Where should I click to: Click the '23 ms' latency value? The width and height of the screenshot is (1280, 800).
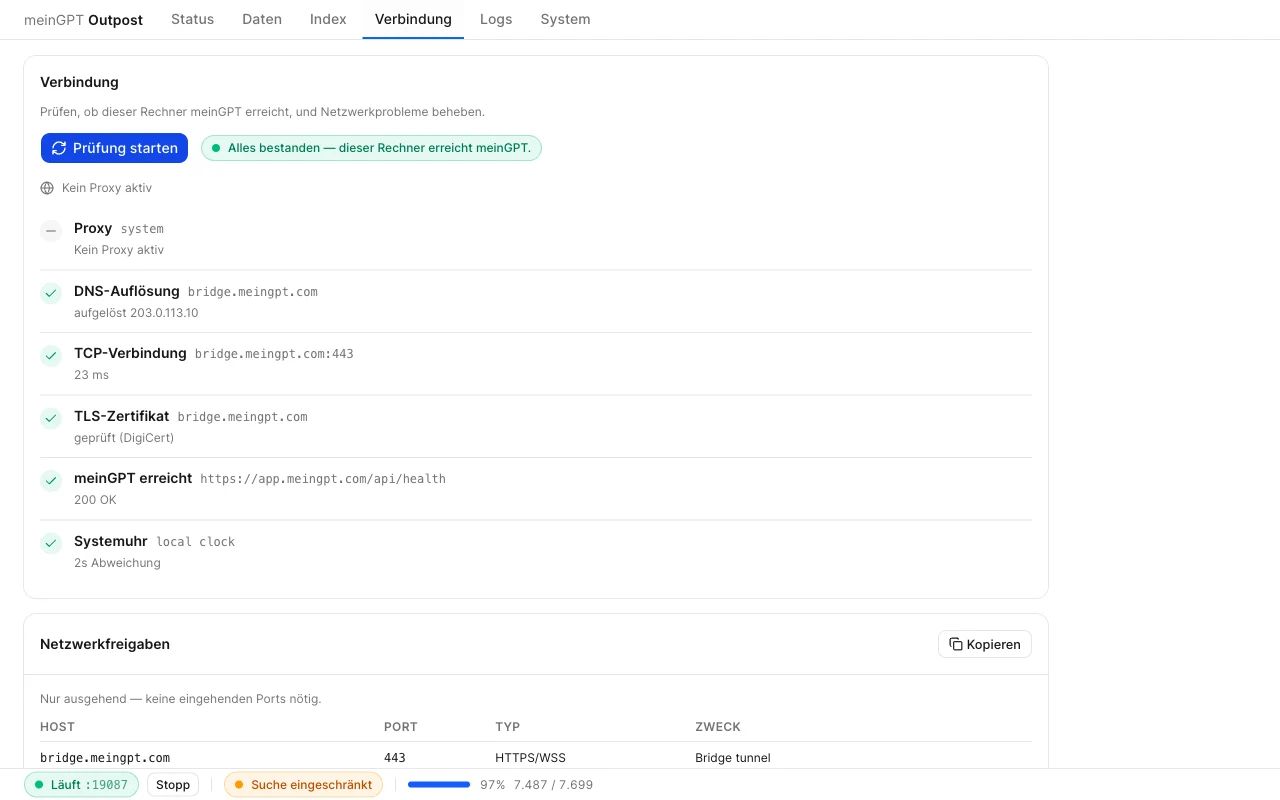click(x=91, y=375)
